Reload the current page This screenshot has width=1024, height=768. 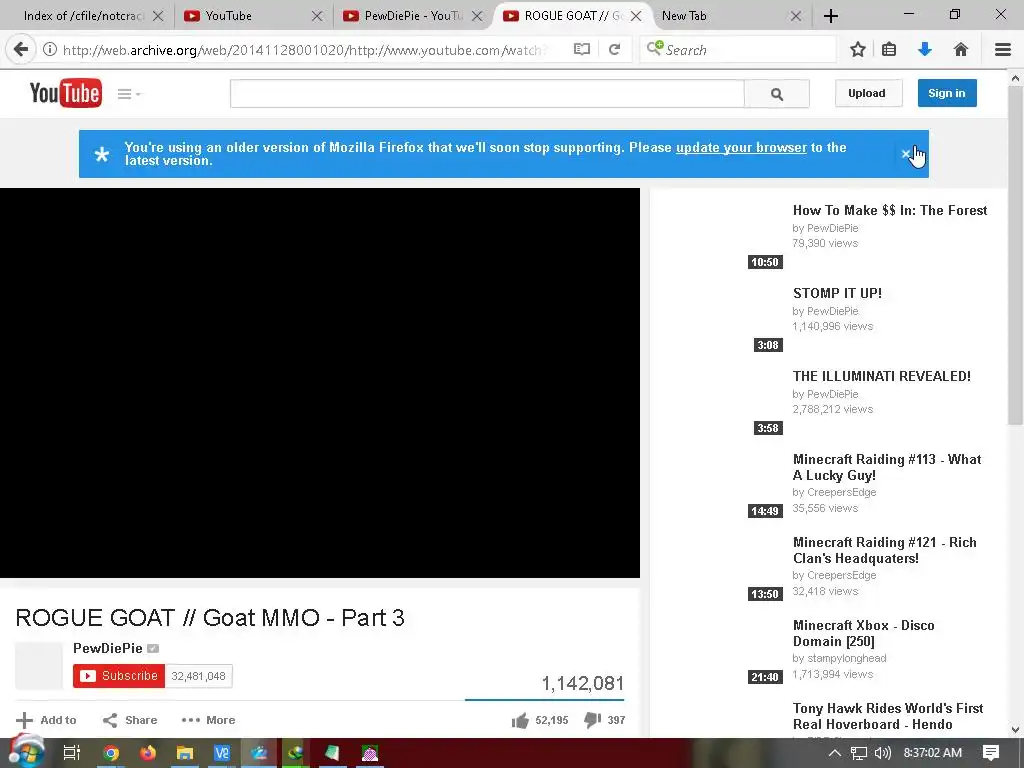tap(614, 49)
